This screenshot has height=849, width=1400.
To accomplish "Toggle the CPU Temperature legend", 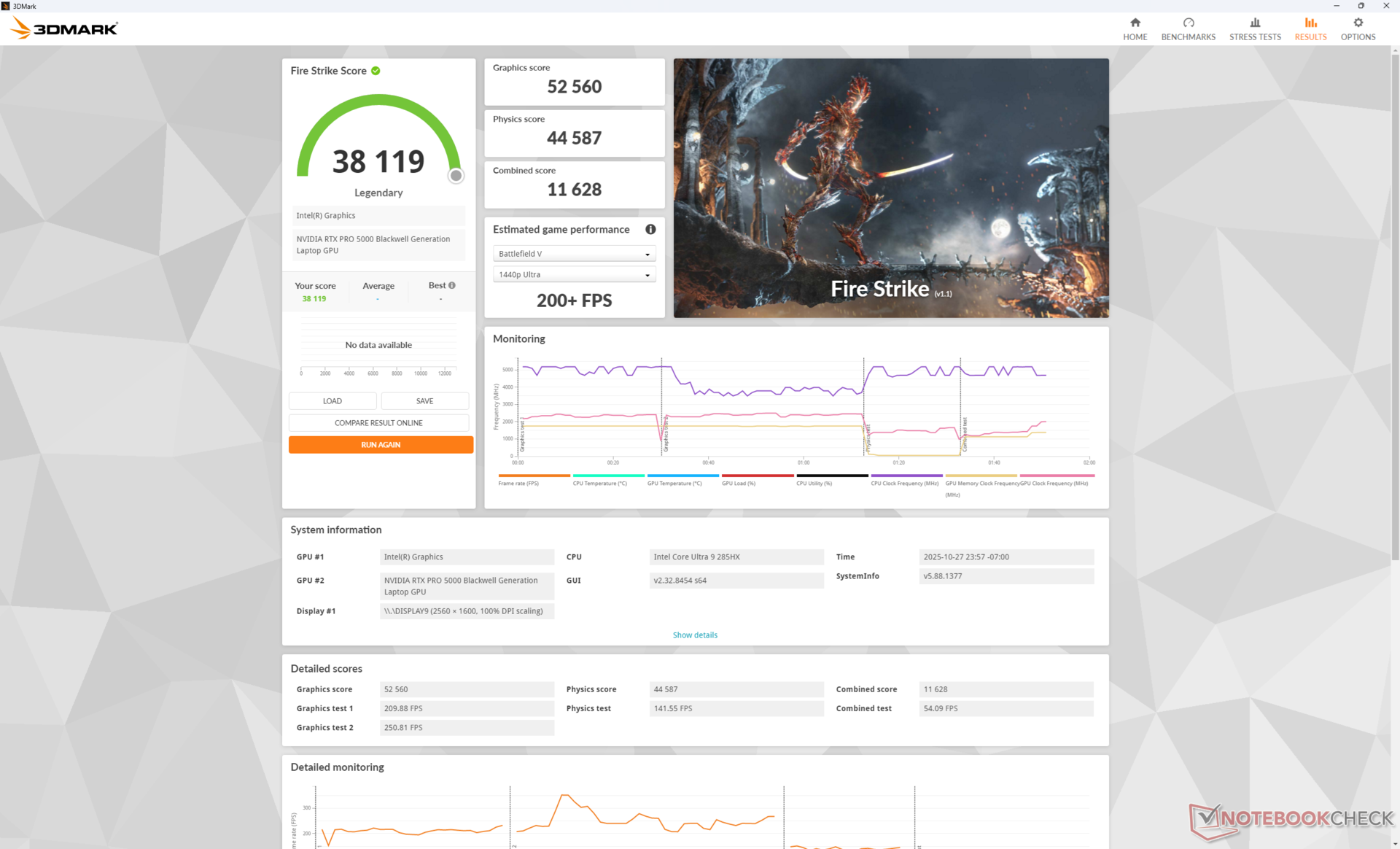I will [599, 483].
